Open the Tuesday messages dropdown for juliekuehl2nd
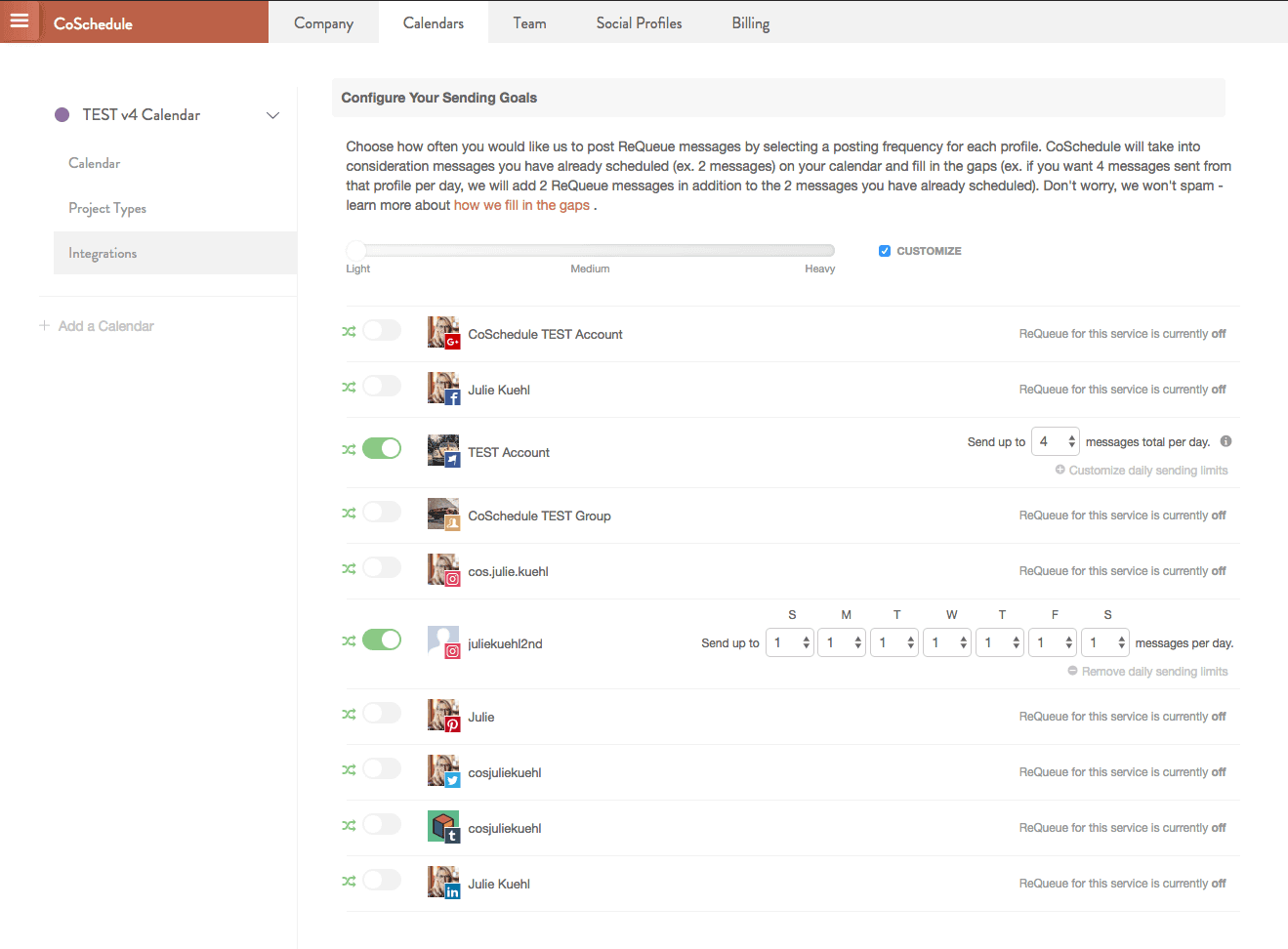The height and width of the screenshot is (949, 1288). (x=895, y=642)
